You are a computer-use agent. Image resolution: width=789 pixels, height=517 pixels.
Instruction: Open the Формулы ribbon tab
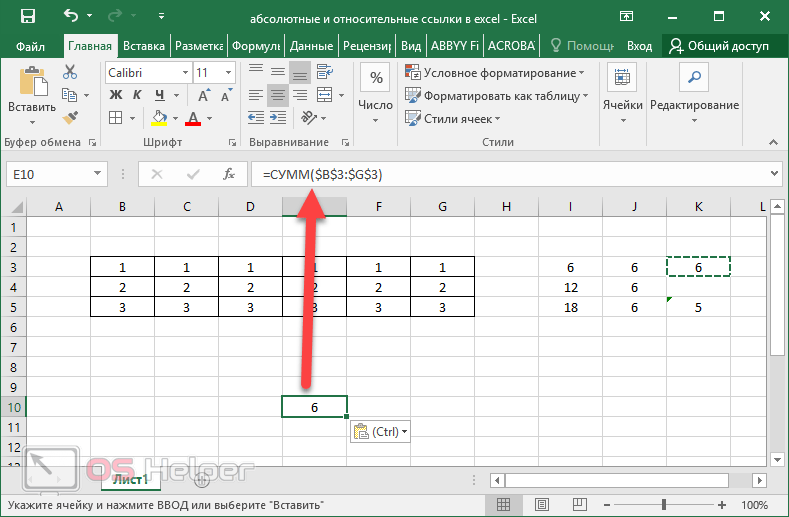pyautogui.click(x=256, y=46)
